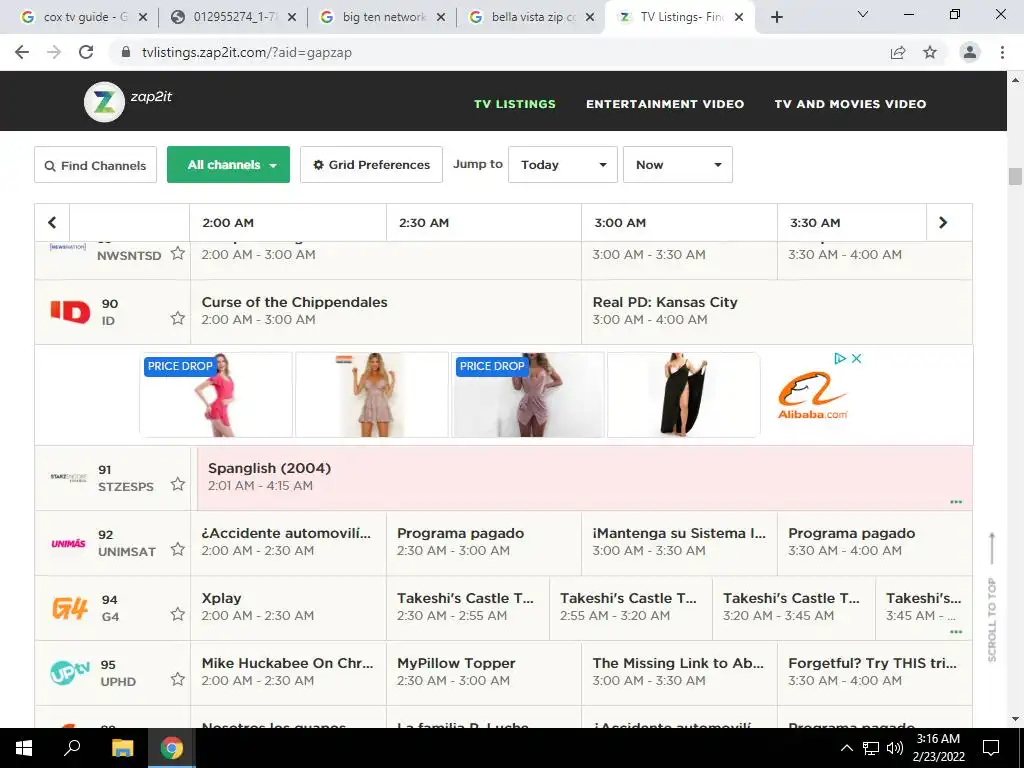This screenshot has height=768, width=1024.
Task: Select TV Listings nav item
Action: click(515, 104)
